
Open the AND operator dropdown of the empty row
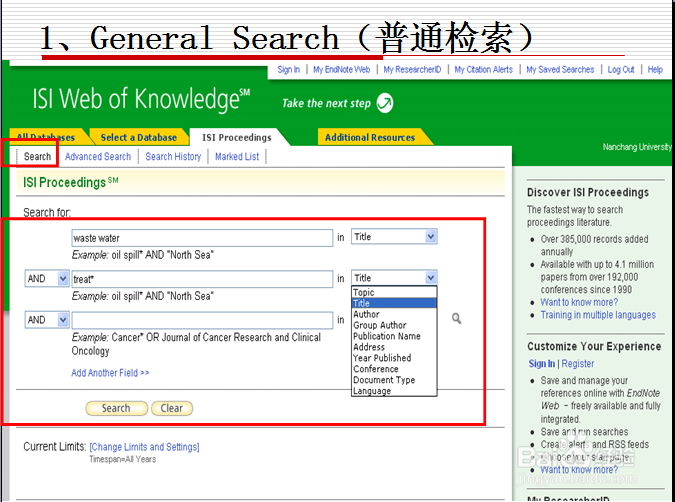[47, 320]
